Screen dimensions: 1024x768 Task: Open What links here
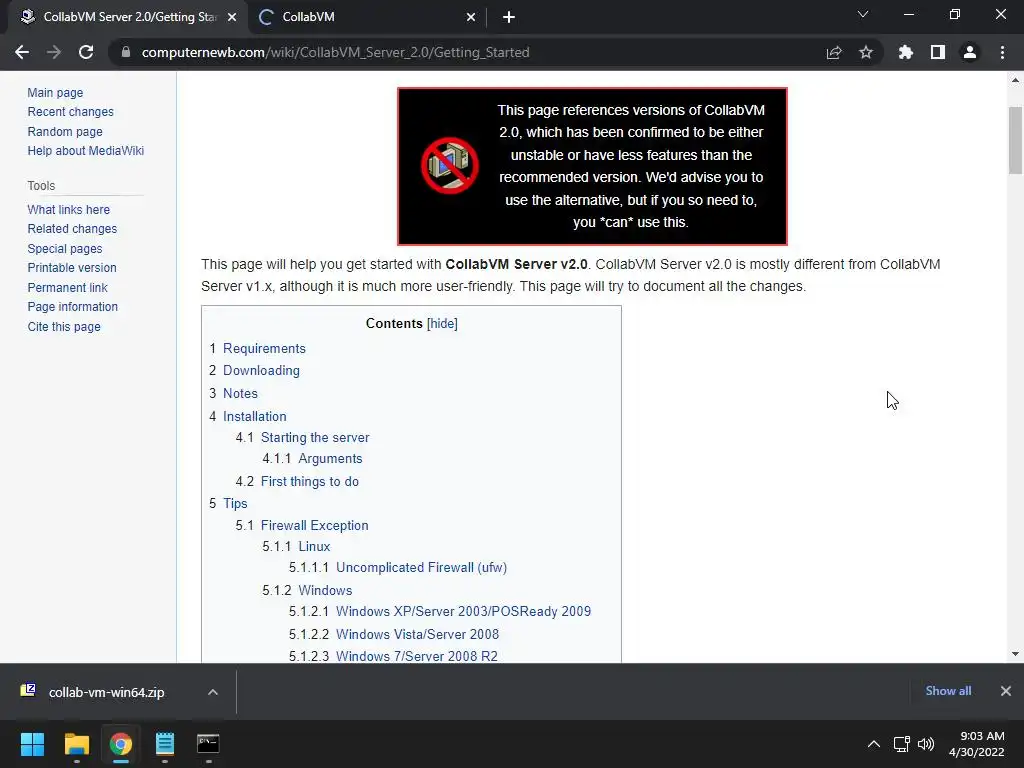(x=69, y=210)
